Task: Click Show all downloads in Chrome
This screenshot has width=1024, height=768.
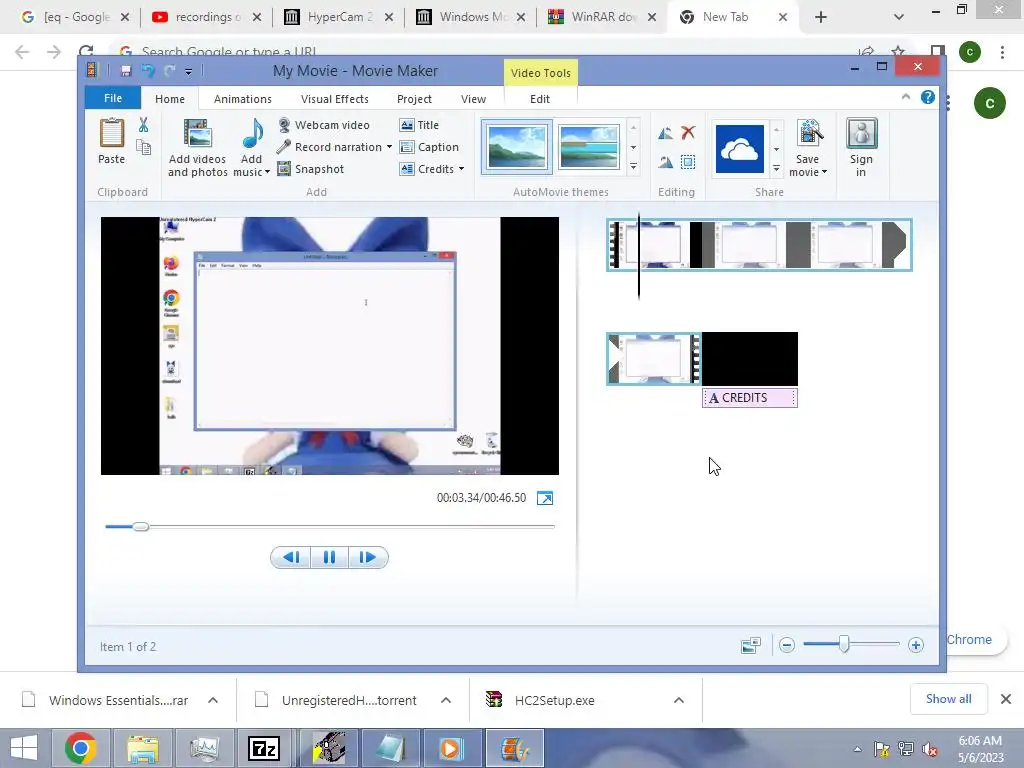Action: pyautogui.click(x=948, y=699)
